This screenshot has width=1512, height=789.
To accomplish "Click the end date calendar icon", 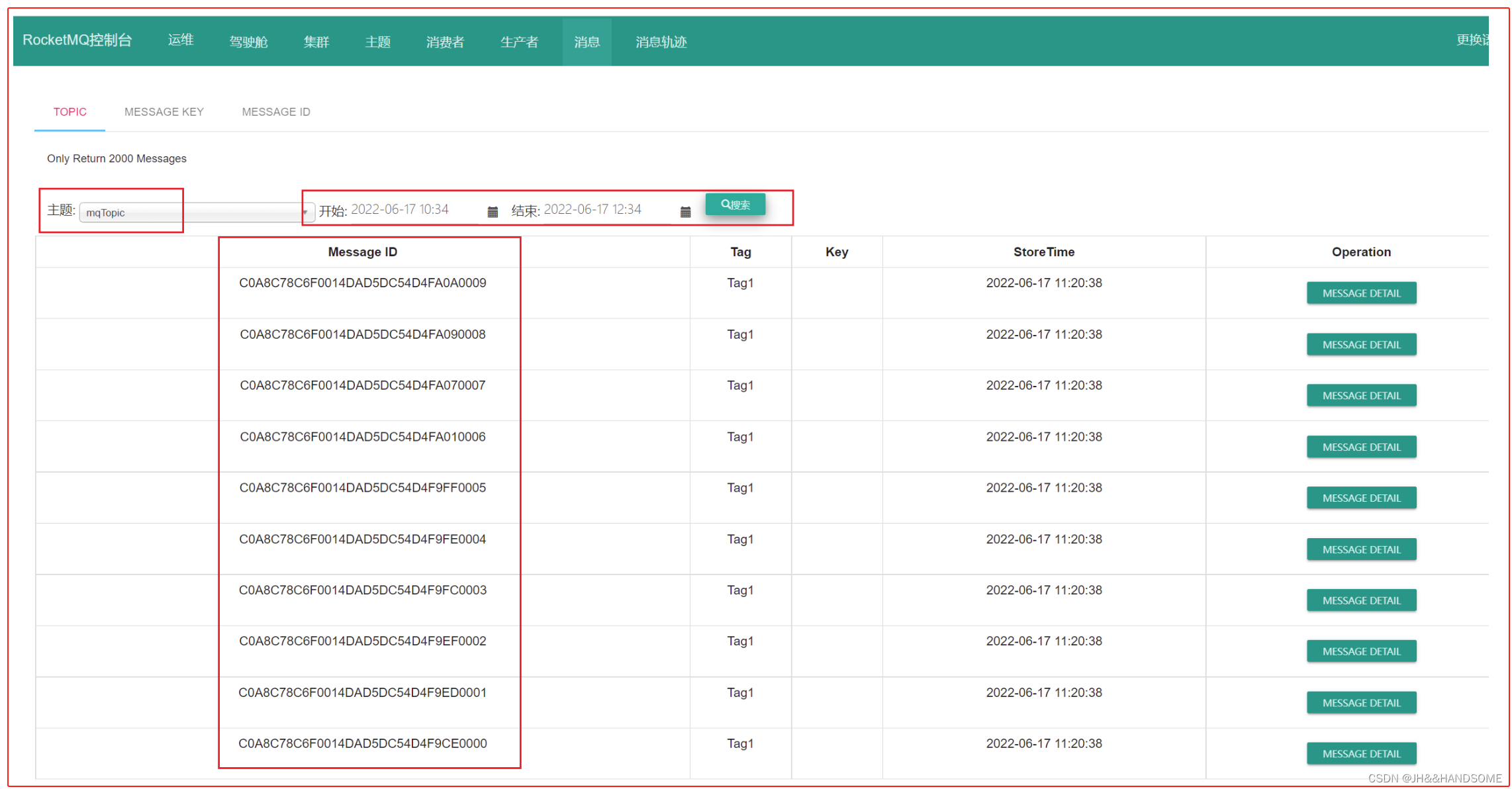I will [x=685, y=212].
